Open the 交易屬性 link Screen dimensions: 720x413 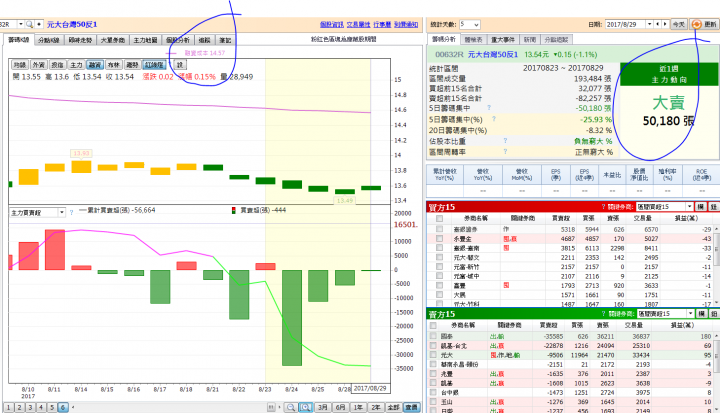(x=358, y=24)
